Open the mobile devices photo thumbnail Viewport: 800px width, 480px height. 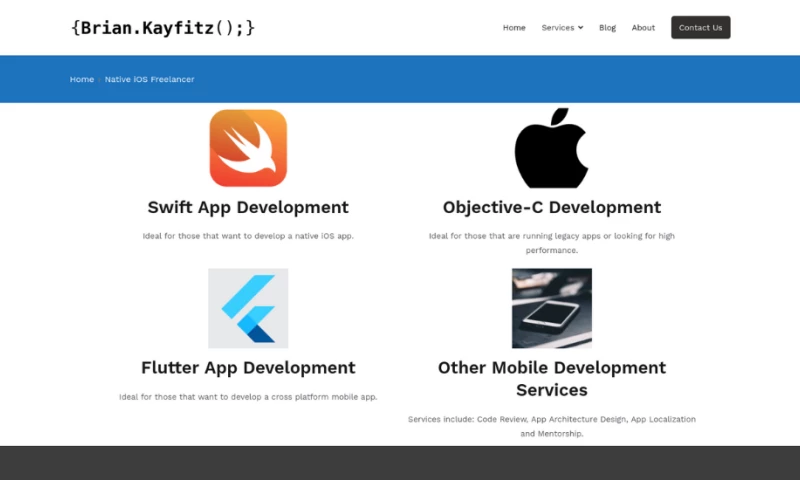tap(551, 308)
